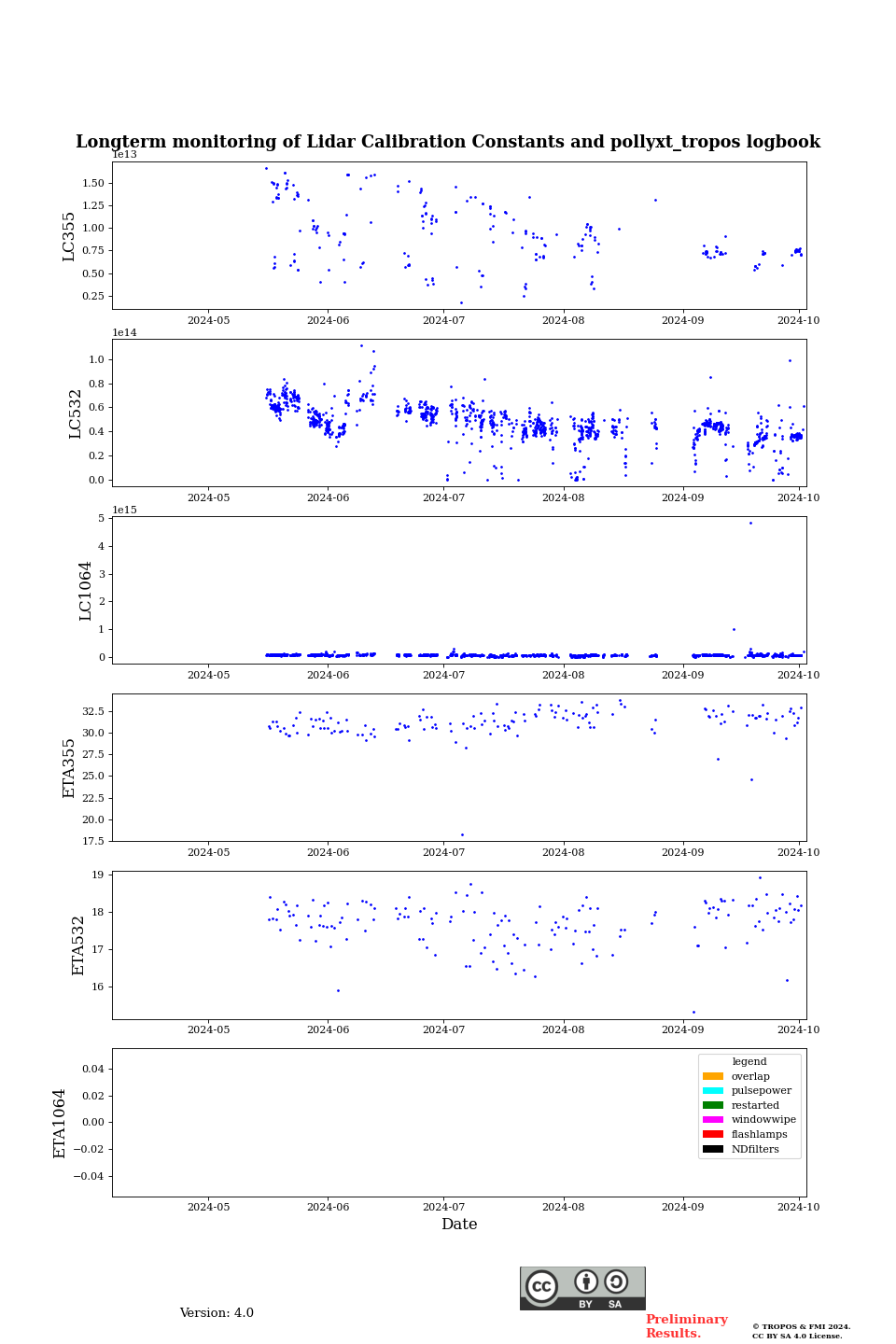Click the 'Version: 4.0' text
Image resolution: width=896 pixels, height=1344 pixels.
point(217,1313)
